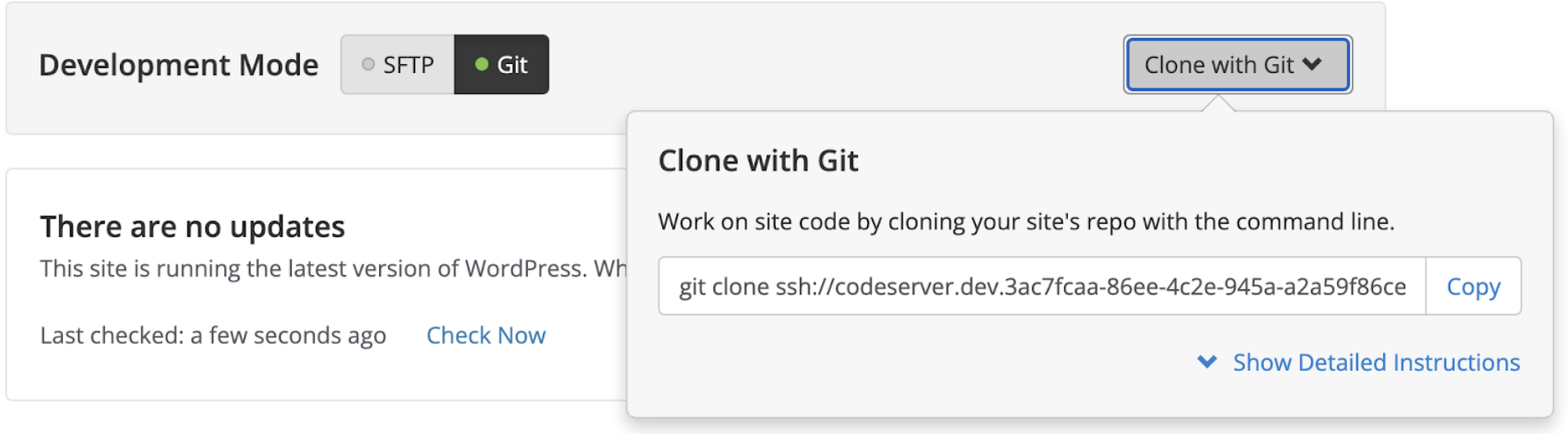Expand chevron beside Show Detailed Instructions
The width and height of the screenshot is (1568, 434).
[1207, 363]
